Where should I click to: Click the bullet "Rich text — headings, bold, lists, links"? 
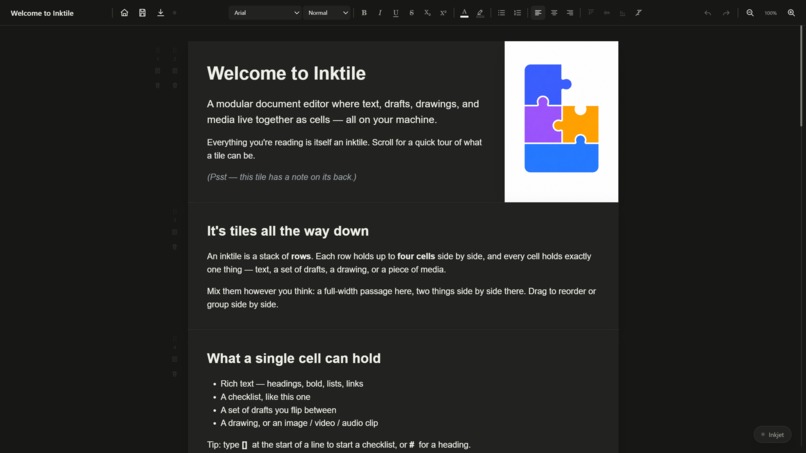(x=291, y=384)
